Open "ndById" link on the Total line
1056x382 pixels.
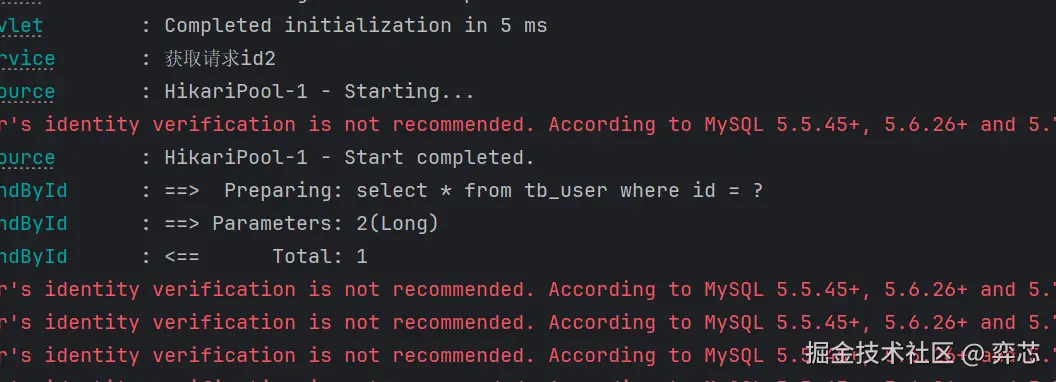(33, 257)
